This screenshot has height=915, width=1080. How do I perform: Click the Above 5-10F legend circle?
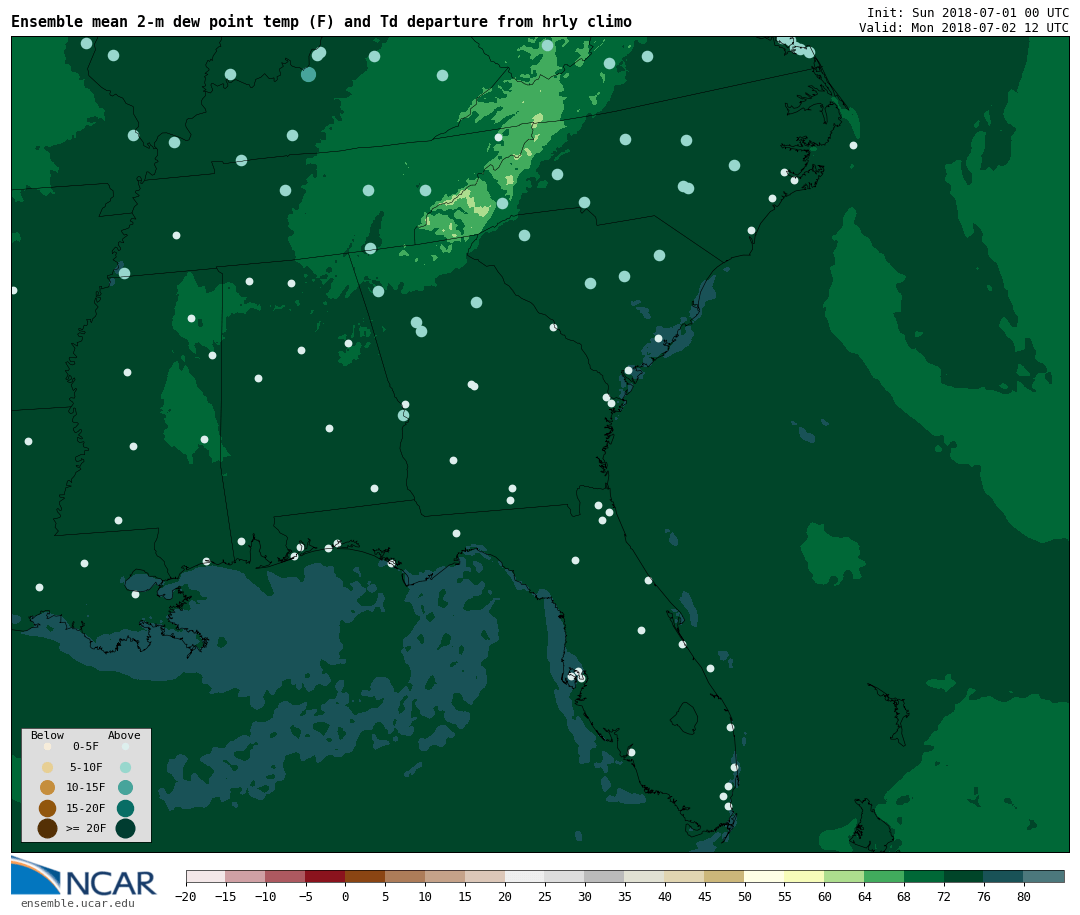(125, 767)
